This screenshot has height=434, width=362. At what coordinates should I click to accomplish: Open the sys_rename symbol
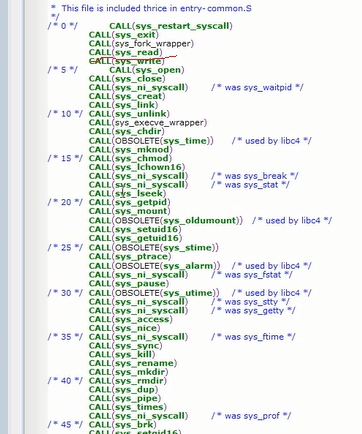pyautogui.click(x=144, y=363)
